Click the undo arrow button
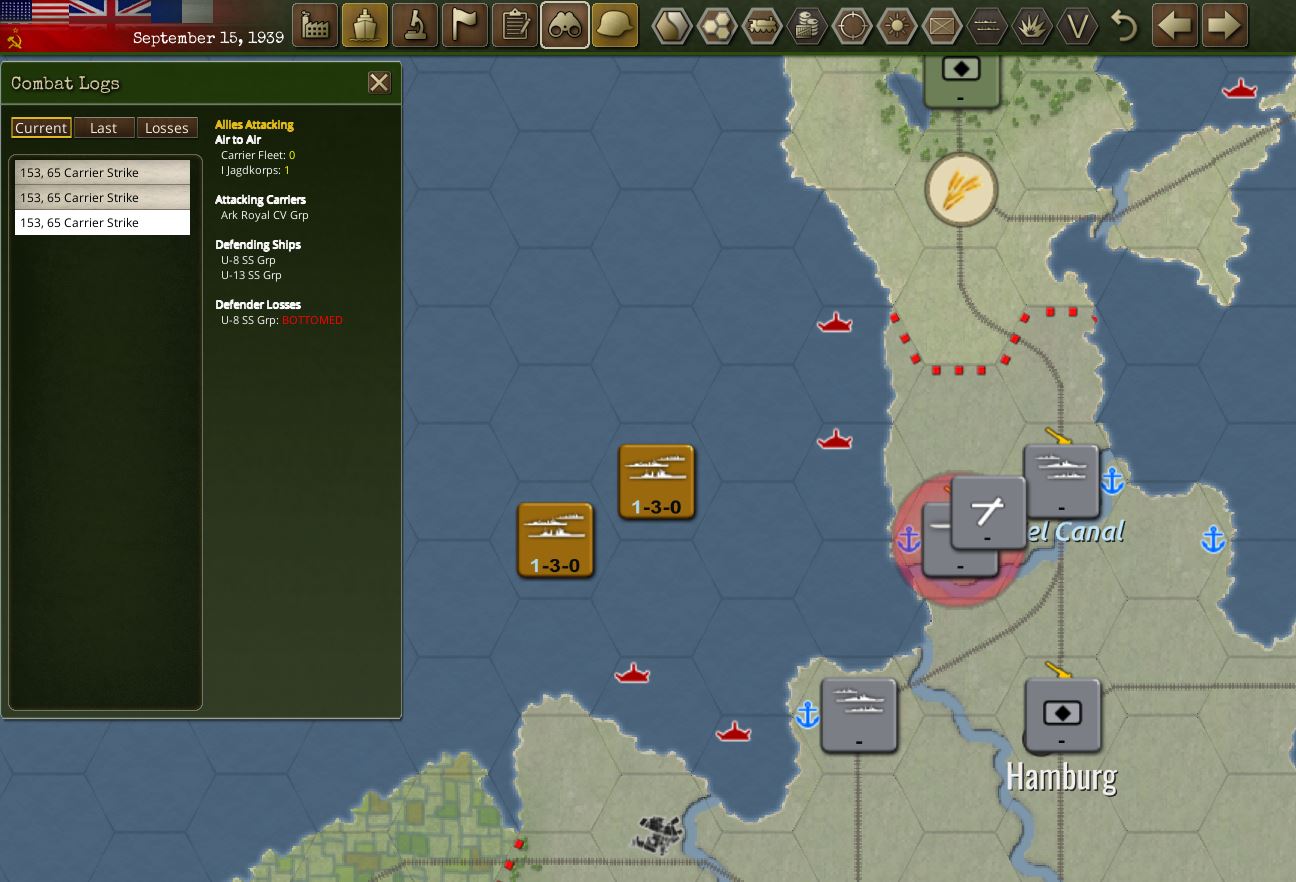This screenshot has width=1296, height=882. point(1122,27)
